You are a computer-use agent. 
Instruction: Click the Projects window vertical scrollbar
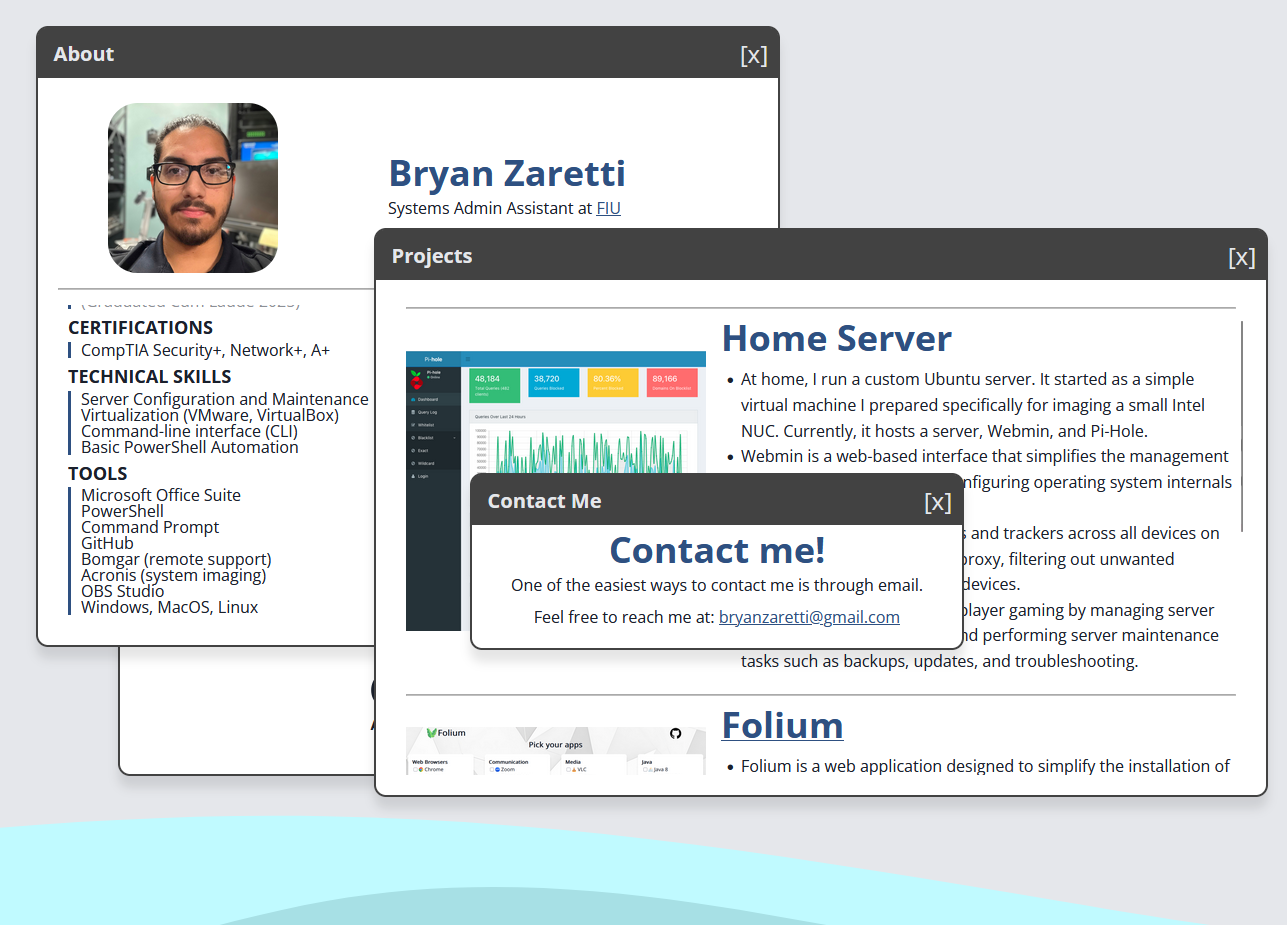point(1242,426)
